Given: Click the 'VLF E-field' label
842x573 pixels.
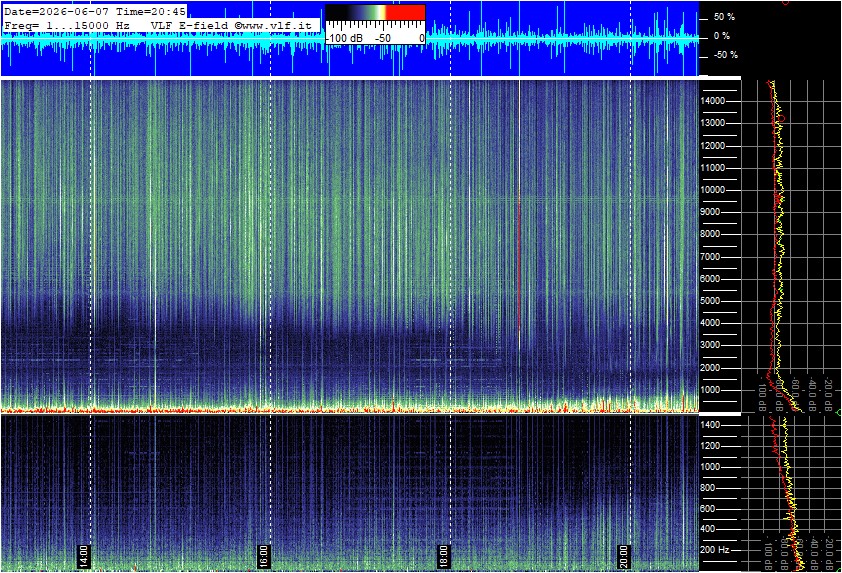Looking at the screenshot, I should click(190, 25).
